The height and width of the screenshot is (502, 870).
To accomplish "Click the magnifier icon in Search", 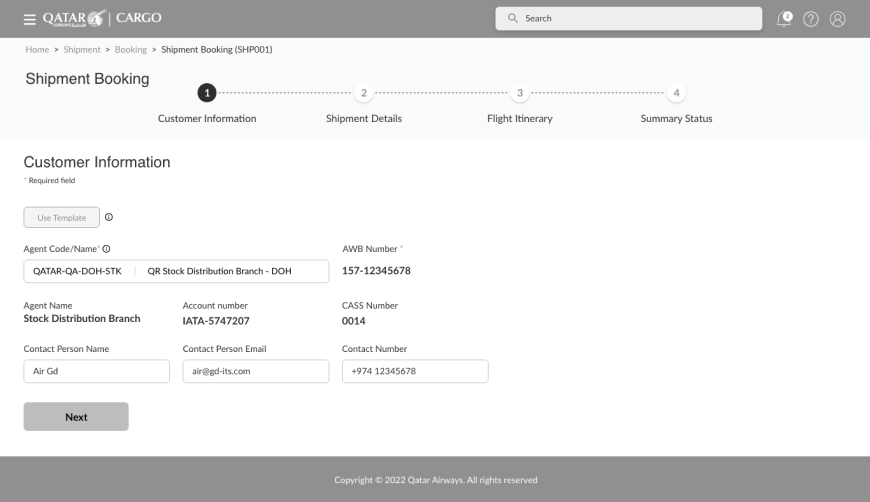I will 513,18.
